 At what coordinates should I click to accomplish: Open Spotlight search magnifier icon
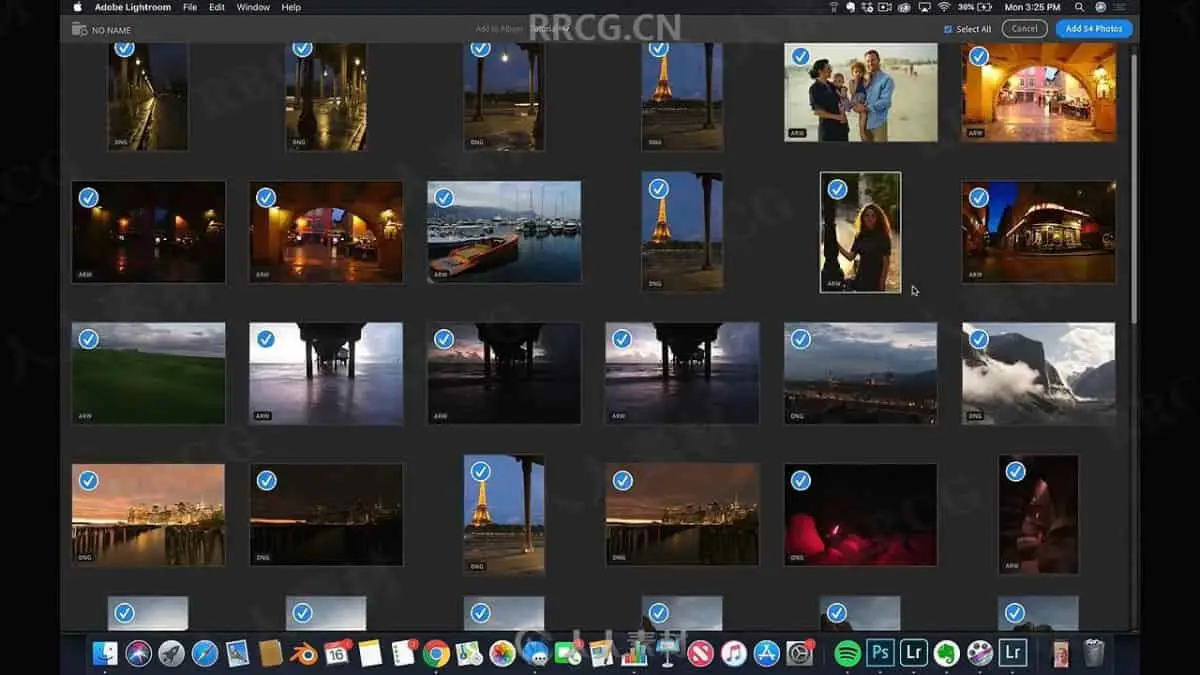[x=1079, y=7]
